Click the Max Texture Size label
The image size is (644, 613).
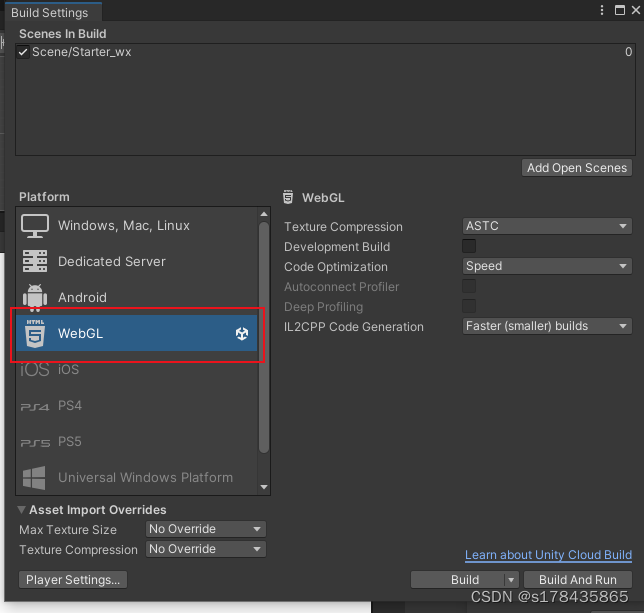68,529
